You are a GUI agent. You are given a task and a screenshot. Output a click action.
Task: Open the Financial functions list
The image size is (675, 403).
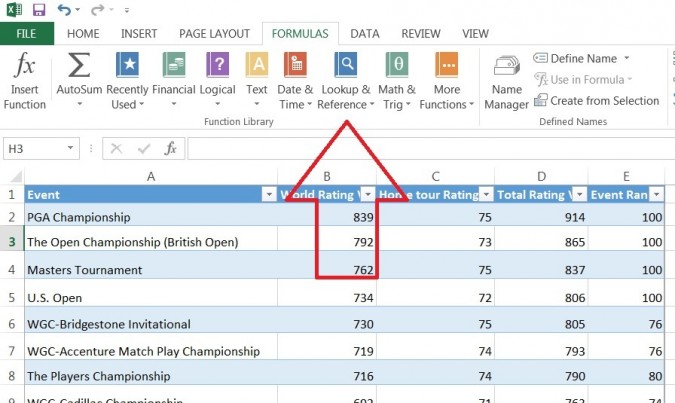173,81
